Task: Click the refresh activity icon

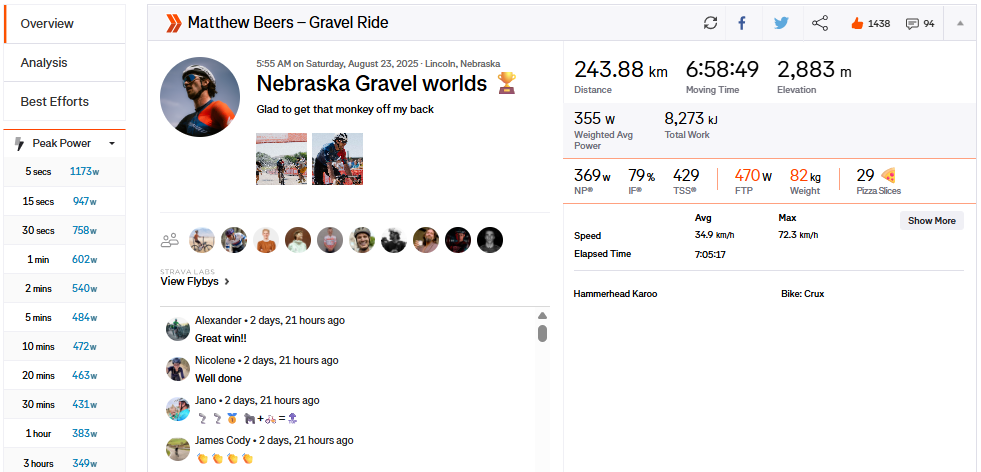Action: point(711,23)
